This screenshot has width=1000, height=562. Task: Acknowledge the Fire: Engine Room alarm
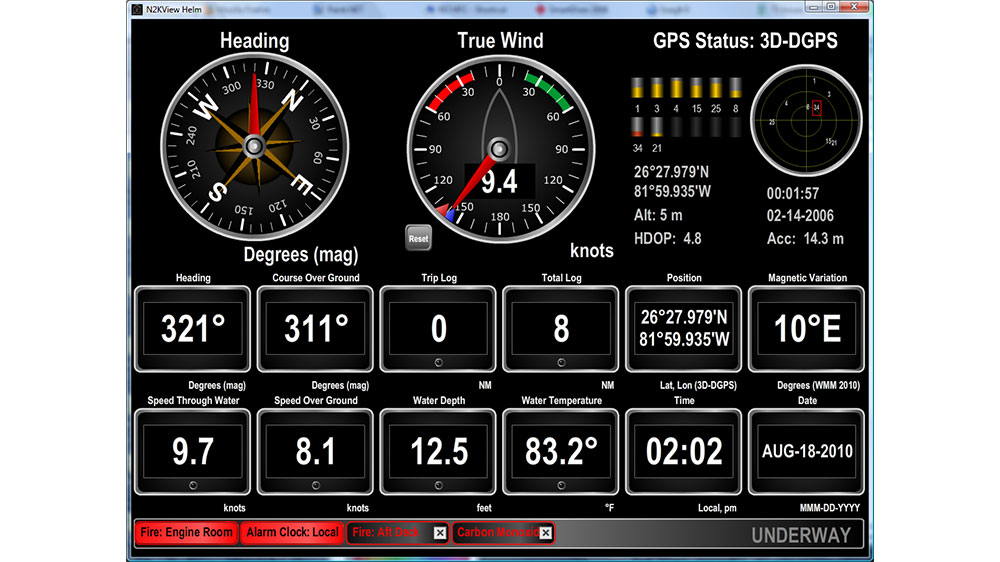click(186, 533)
